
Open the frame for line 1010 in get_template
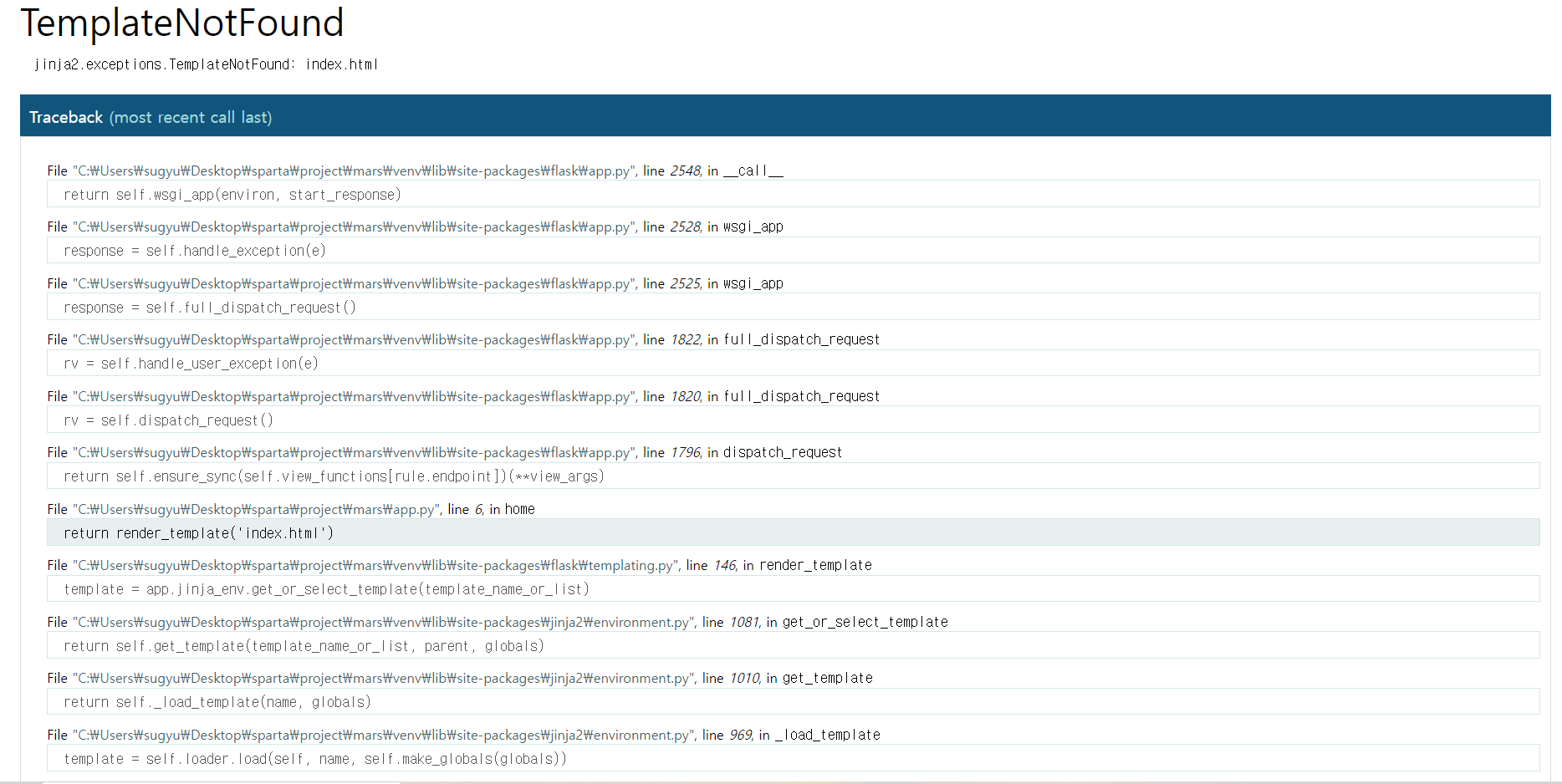460,678
